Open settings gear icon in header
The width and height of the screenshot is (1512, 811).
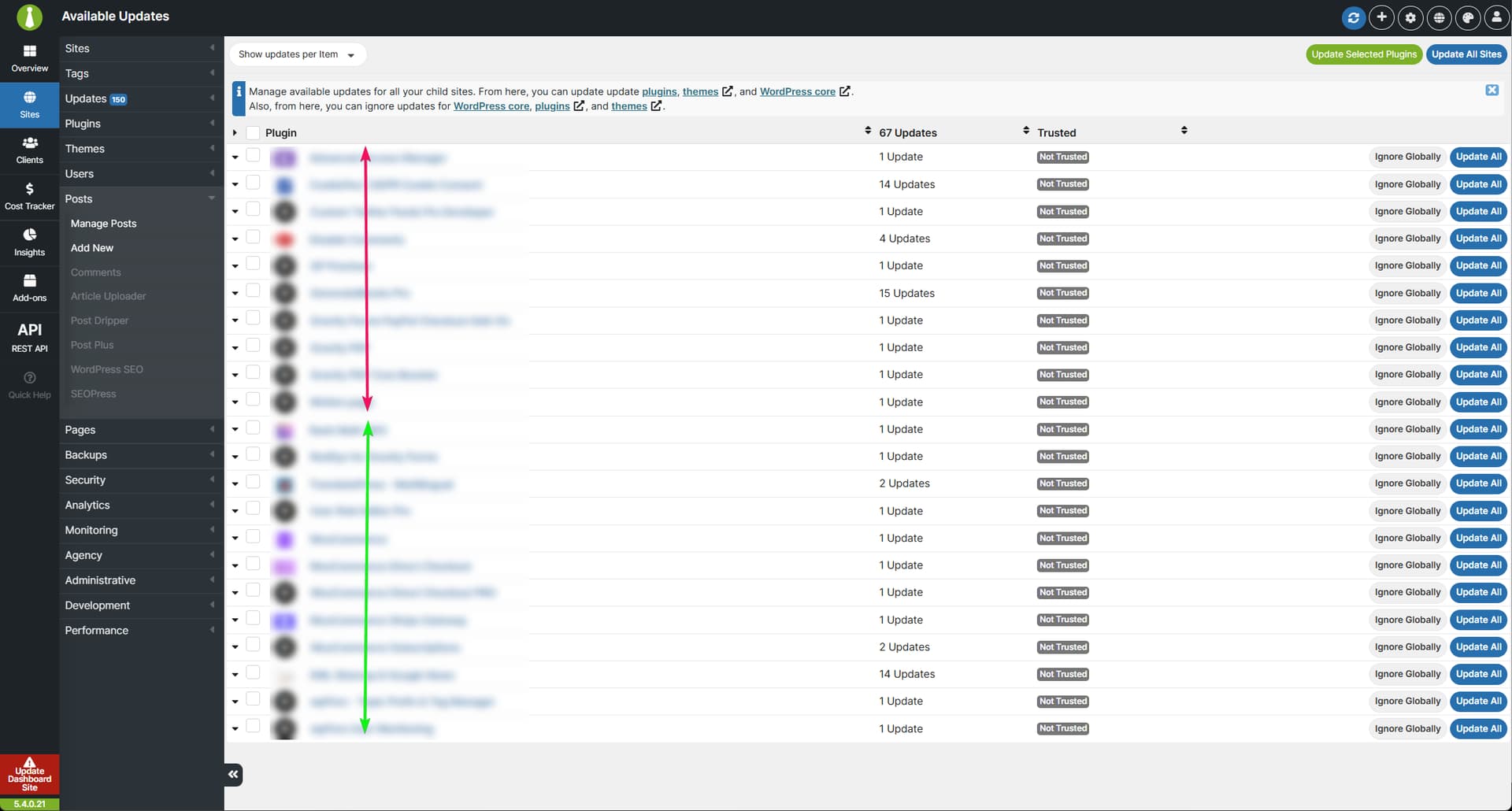1410,17
